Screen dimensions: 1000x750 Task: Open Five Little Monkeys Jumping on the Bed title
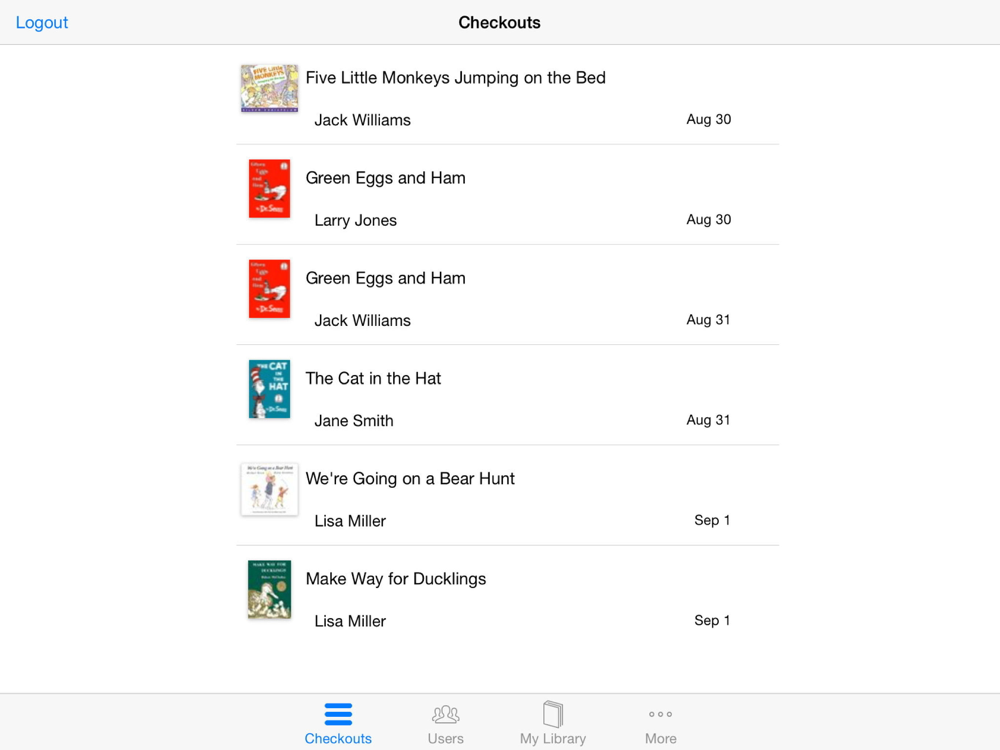click(455, 78)
